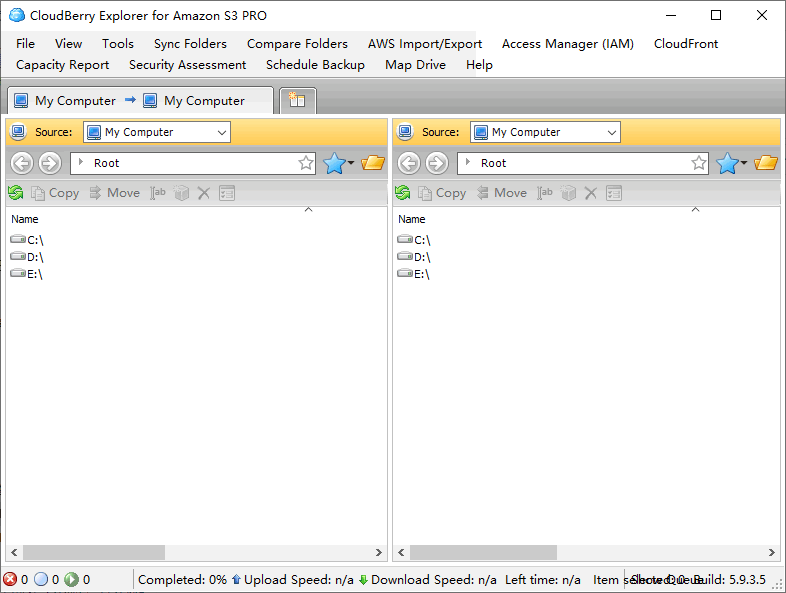
Task: Go back in right pane navigation
Action: click(x=409, y=163)
